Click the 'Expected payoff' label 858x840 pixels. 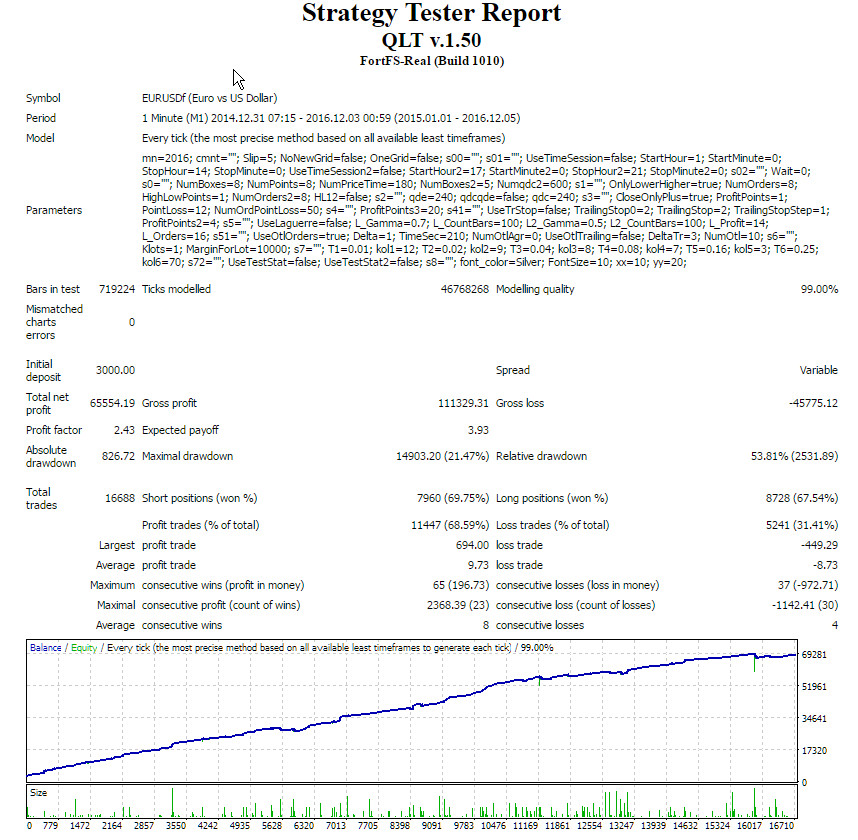click(x=180, y=430)
